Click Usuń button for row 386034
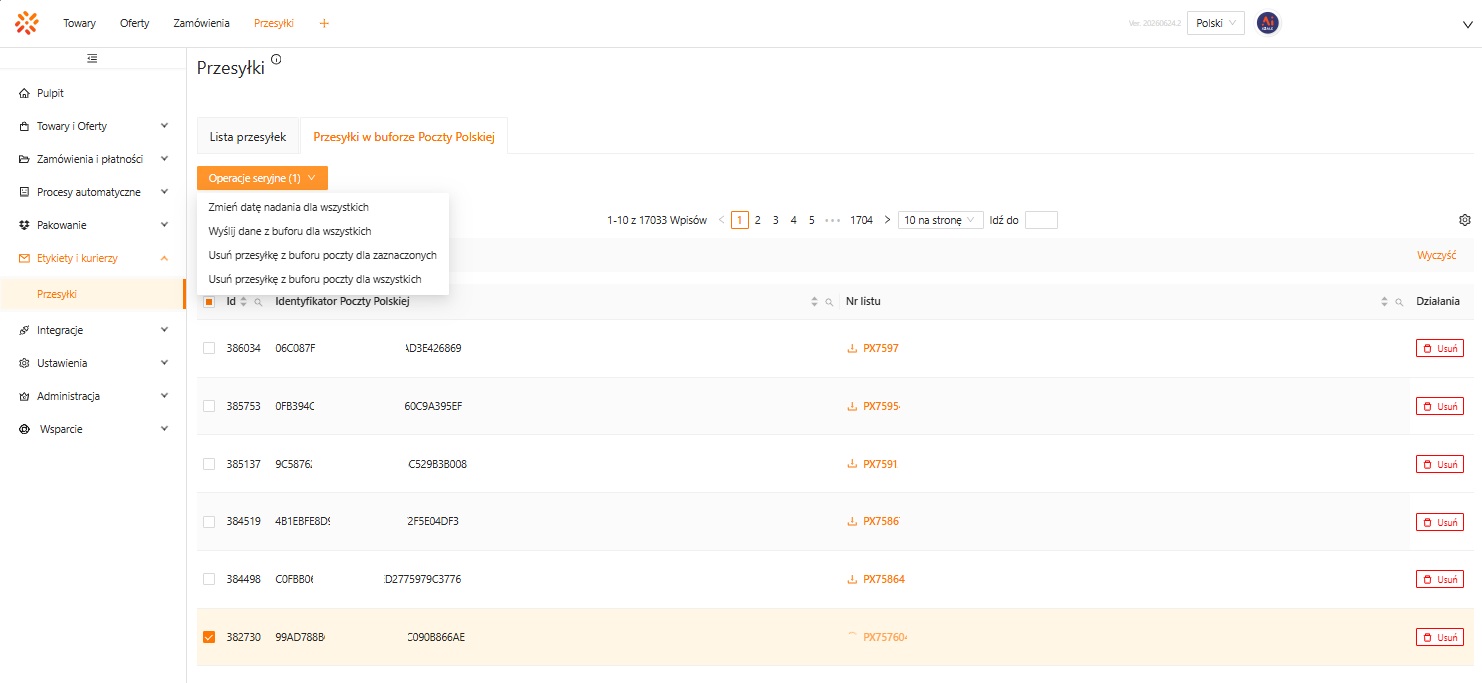Screen dimensions: 1482x683 point(1440,349)
